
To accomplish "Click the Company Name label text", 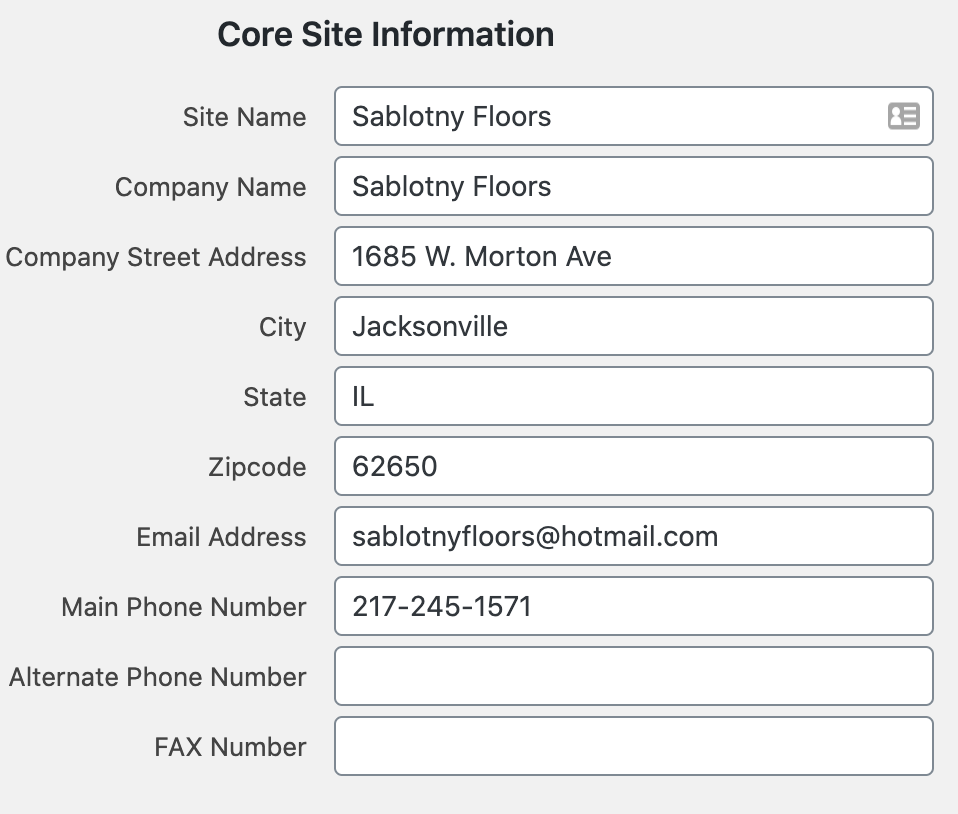I will pos(211,188).
